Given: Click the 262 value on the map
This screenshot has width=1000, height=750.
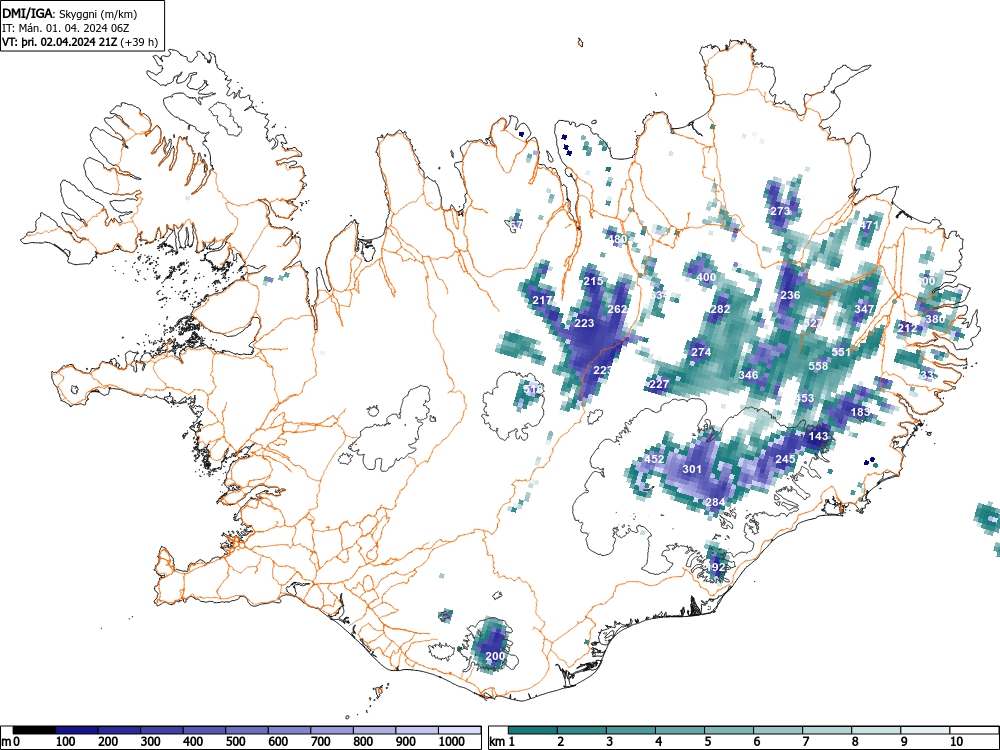Looking at the screenshot, I should click(x=617, y=309).
